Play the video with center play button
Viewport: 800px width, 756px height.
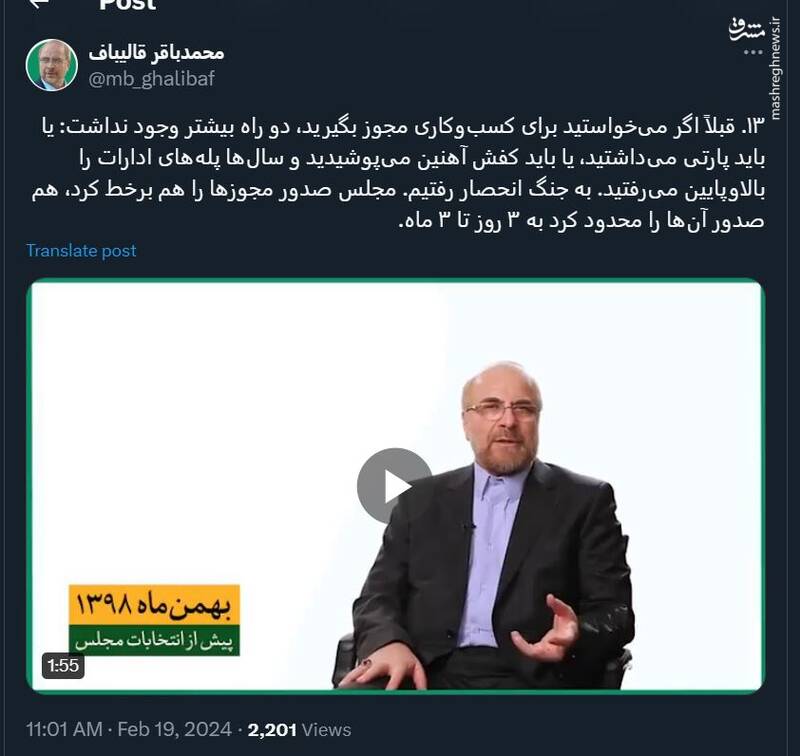pyautogui.click(x=394, y=485)
